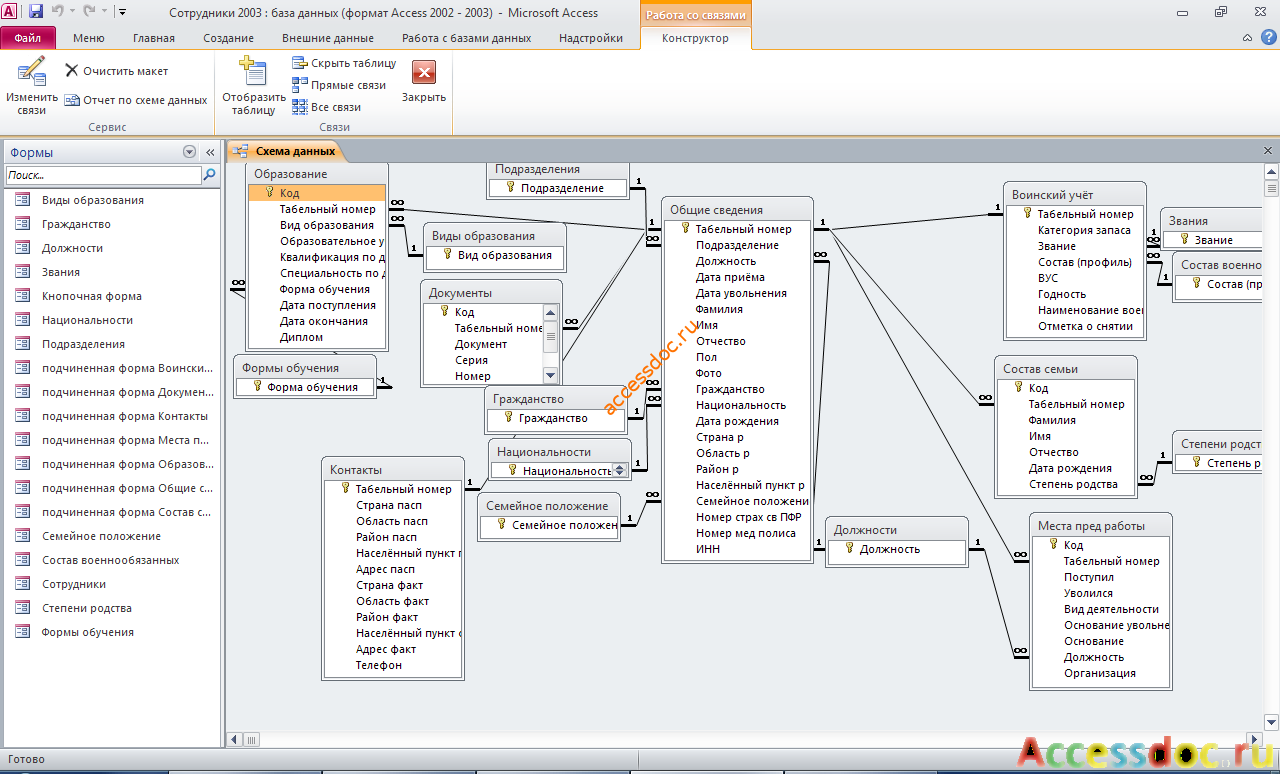Click the horizontal scrollbar thumb below the diagram

(x=251, y=739)
